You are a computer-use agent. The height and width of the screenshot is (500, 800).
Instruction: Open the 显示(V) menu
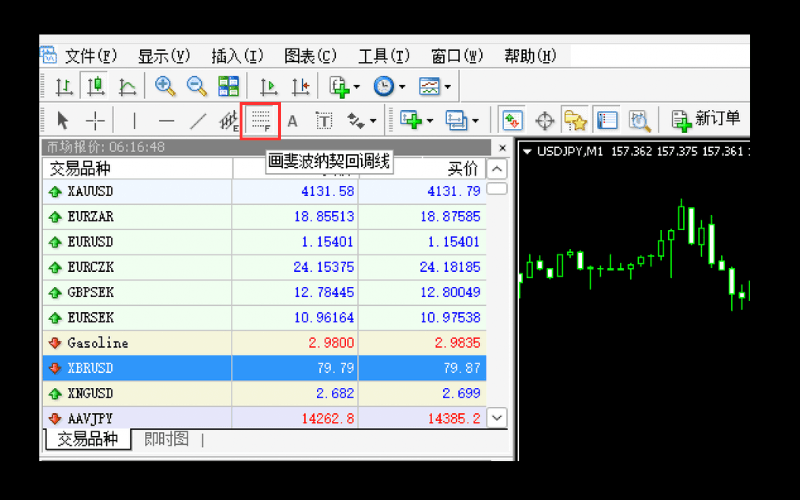[x=164, y=56]
